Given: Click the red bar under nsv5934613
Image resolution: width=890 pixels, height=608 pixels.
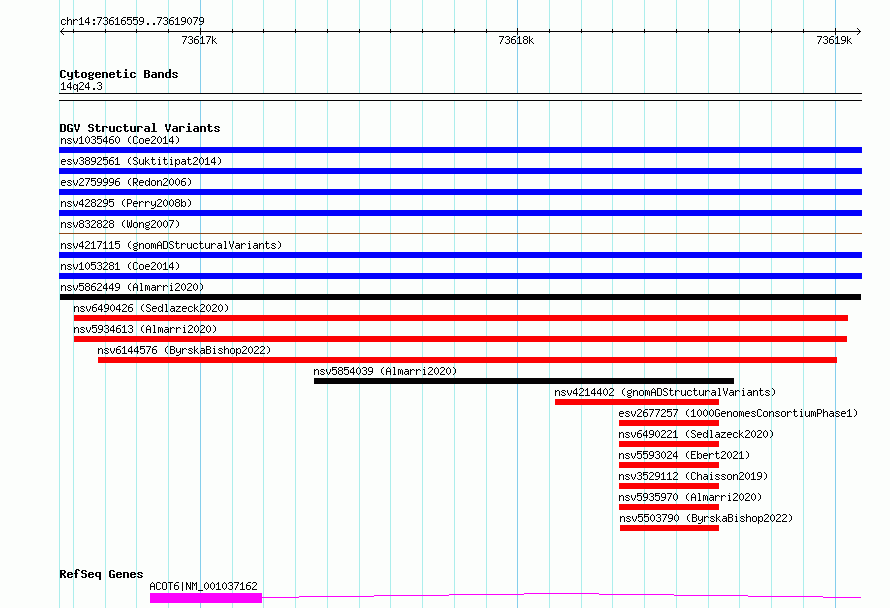Looking at the screenshot, I should (x=460, y=339).
